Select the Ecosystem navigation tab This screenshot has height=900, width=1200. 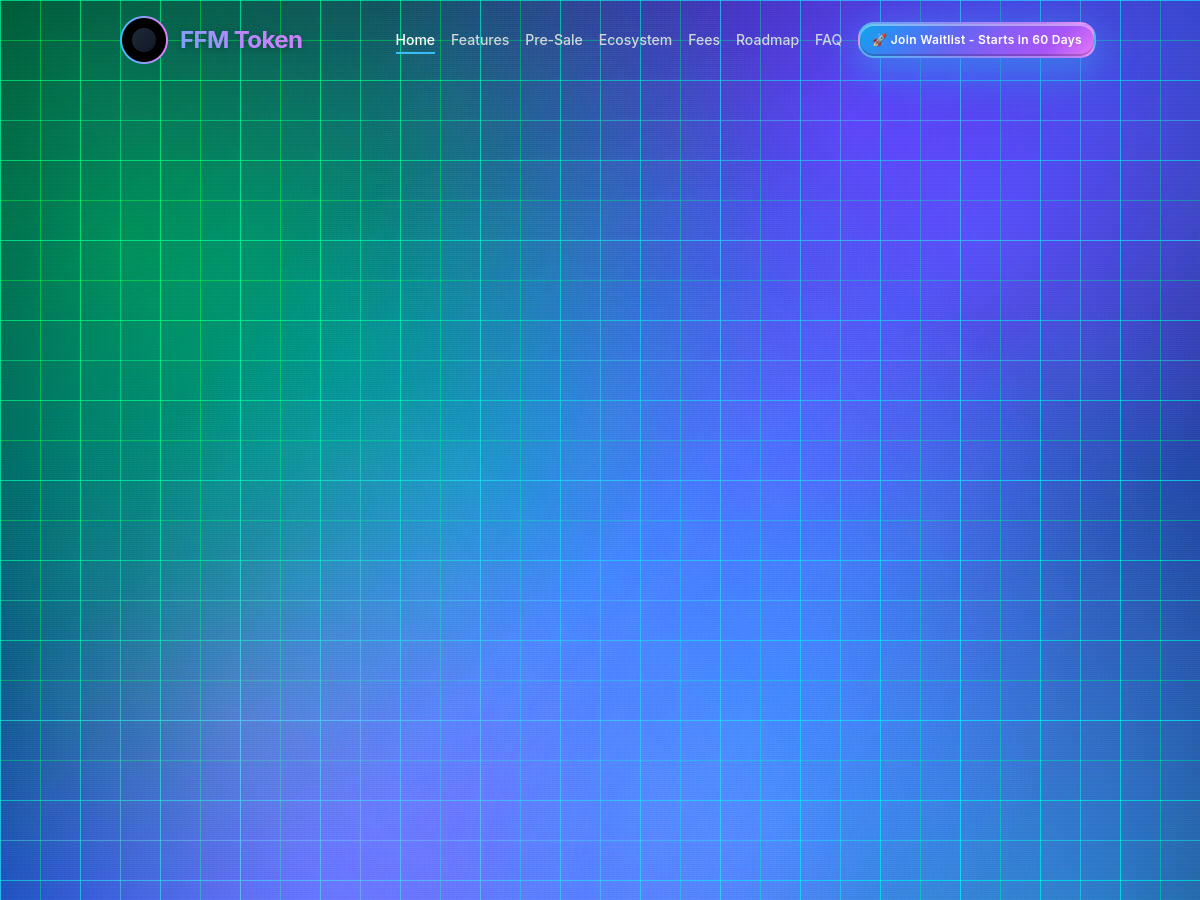635,40
